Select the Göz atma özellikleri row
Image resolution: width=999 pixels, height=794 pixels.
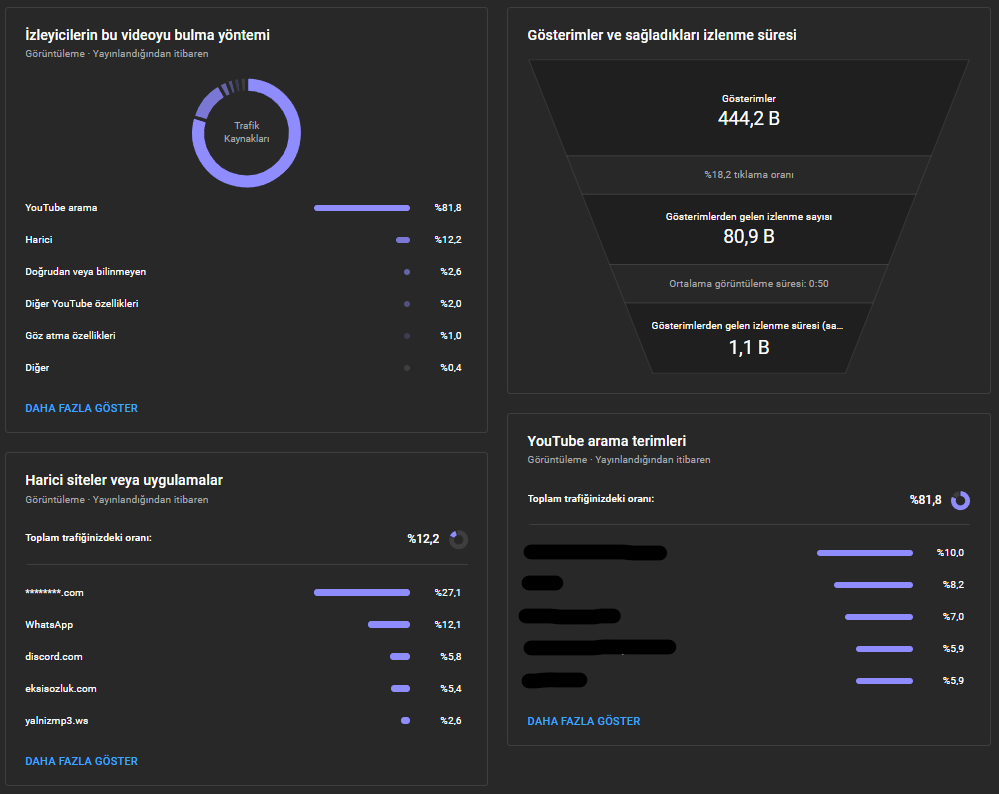pos(243,335)
